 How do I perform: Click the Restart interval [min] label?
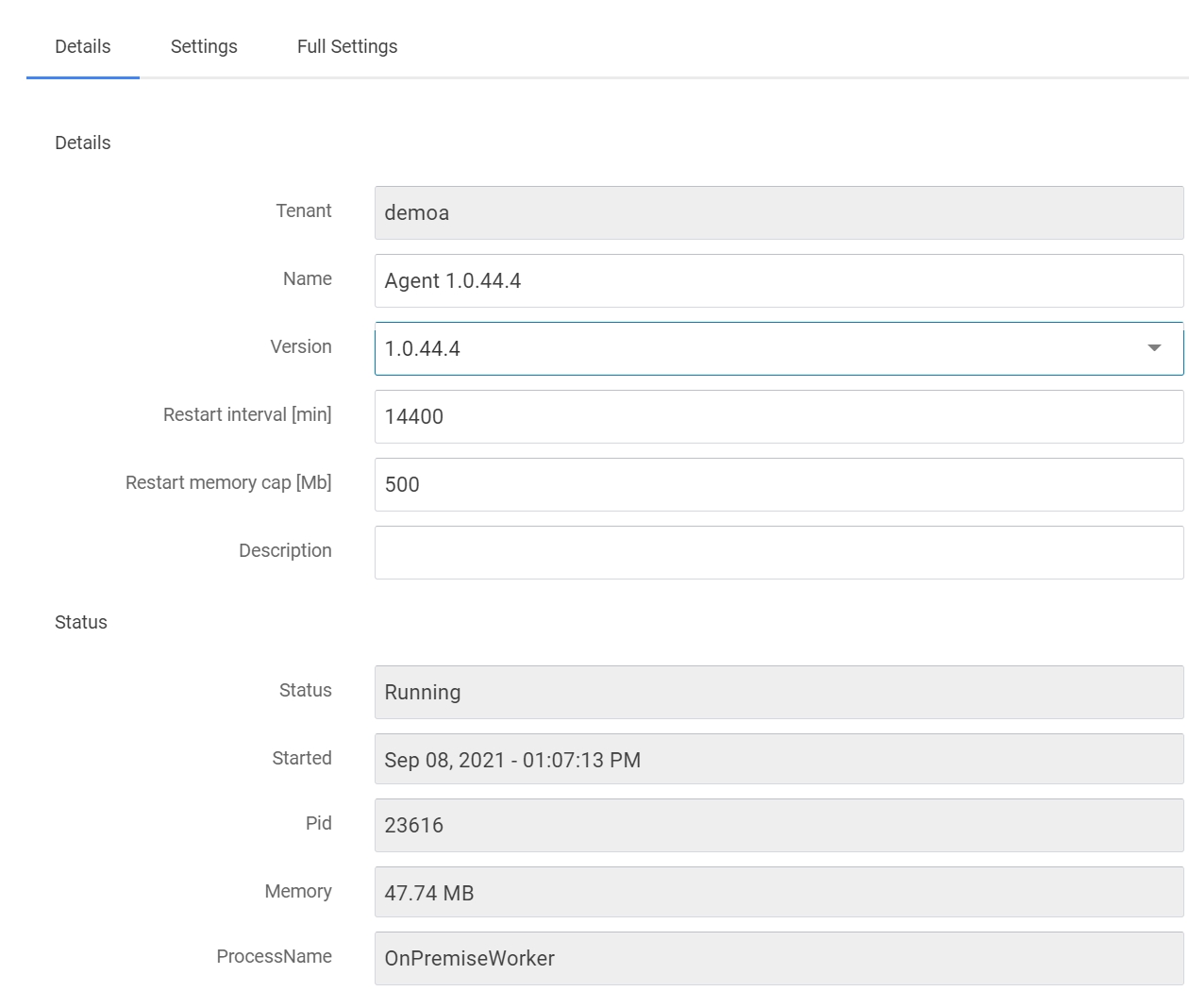click(247, 414)
